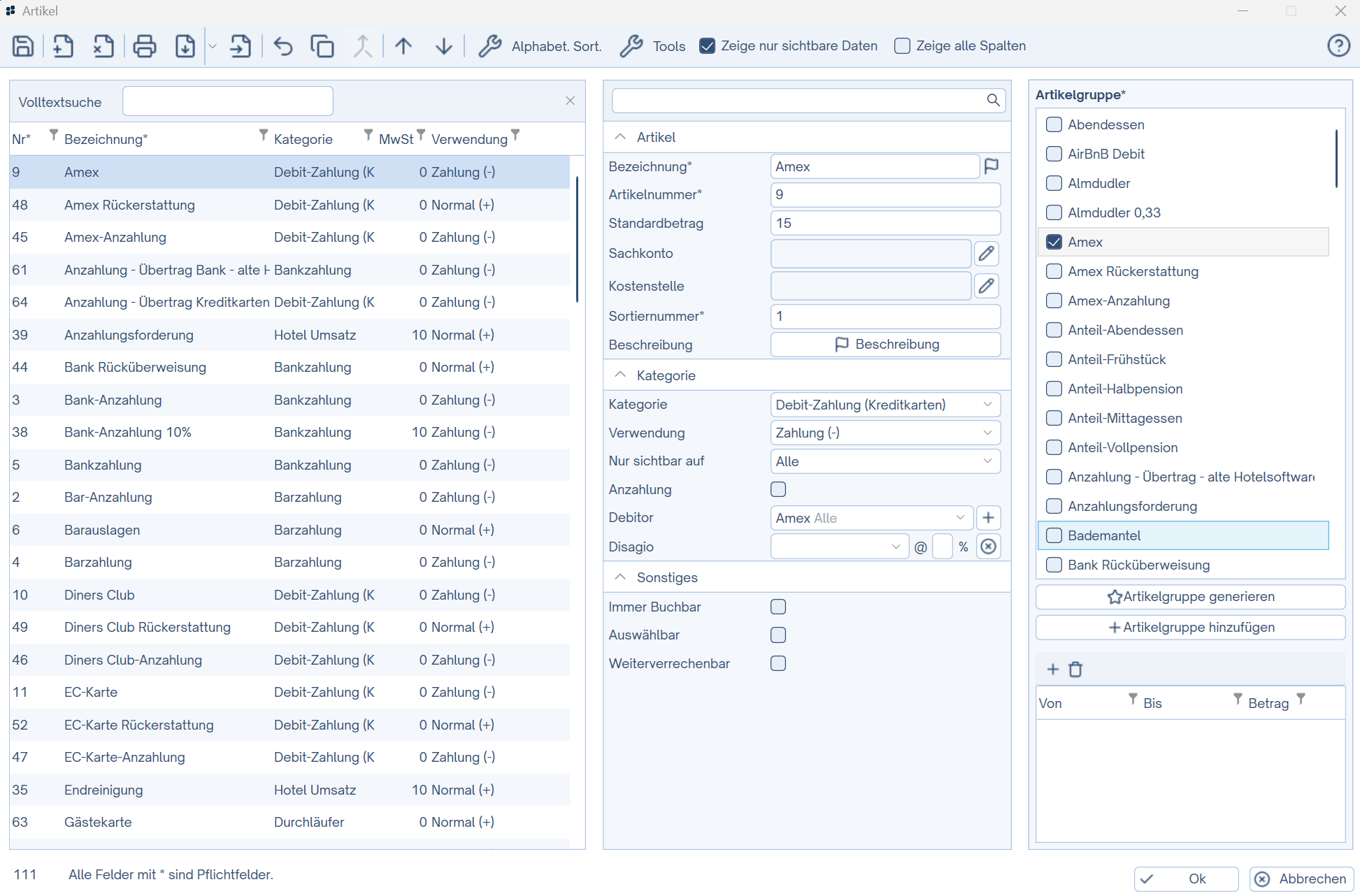Click the plus icon beside Debitor field
Viewport: 1360px width, 896px height.
click(988, 518)
